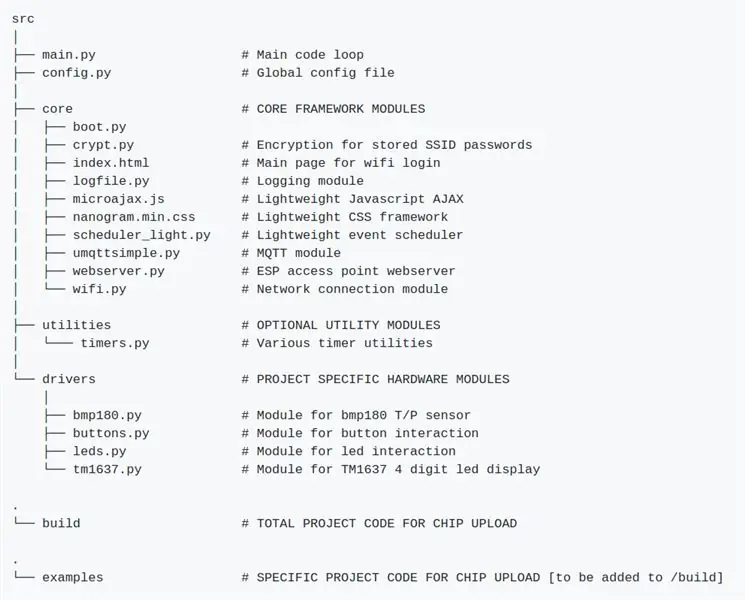
Task: Select scheduler_light.py entry
Action: [x=142, y=235]
